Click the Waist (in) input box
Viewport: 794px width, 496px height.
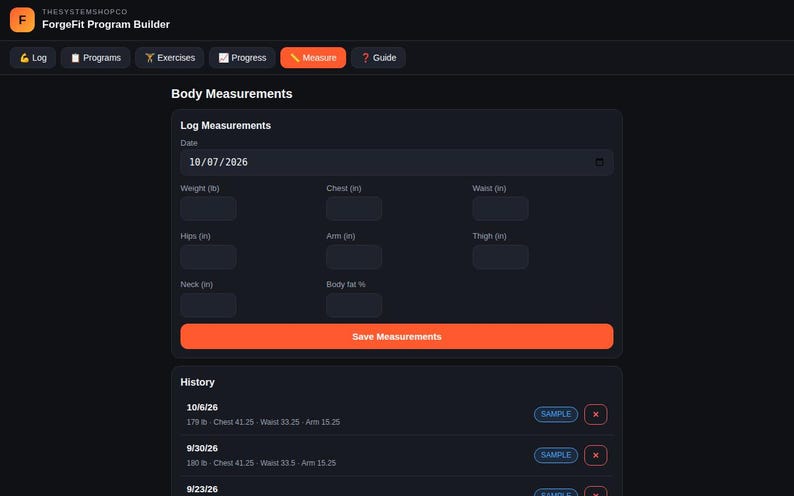(500, 209)
